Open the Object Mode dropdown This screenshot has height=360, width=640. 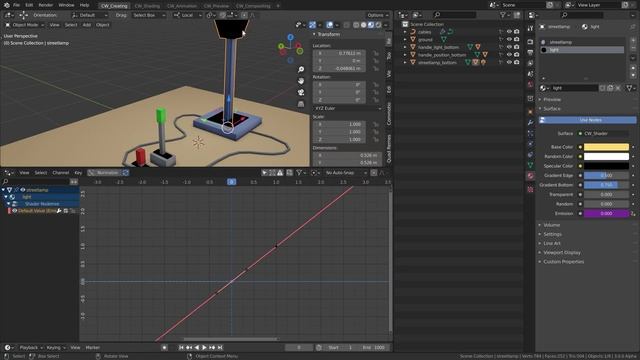(x=24, y=25)
